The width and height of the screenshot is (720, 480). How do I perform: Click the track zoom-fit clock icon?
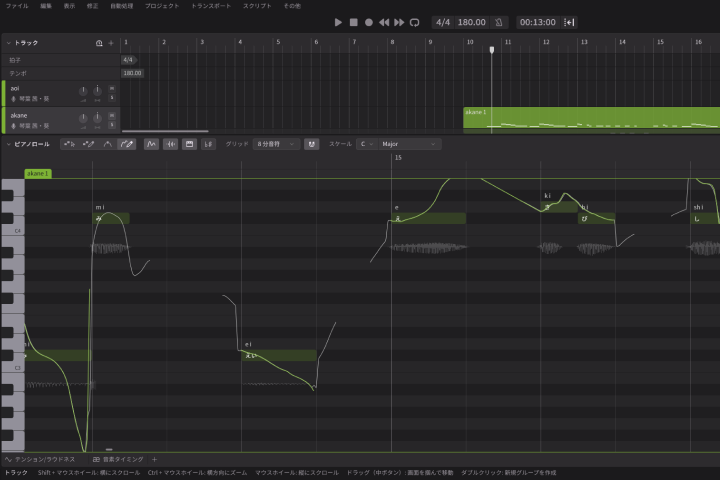click(99, 43)
